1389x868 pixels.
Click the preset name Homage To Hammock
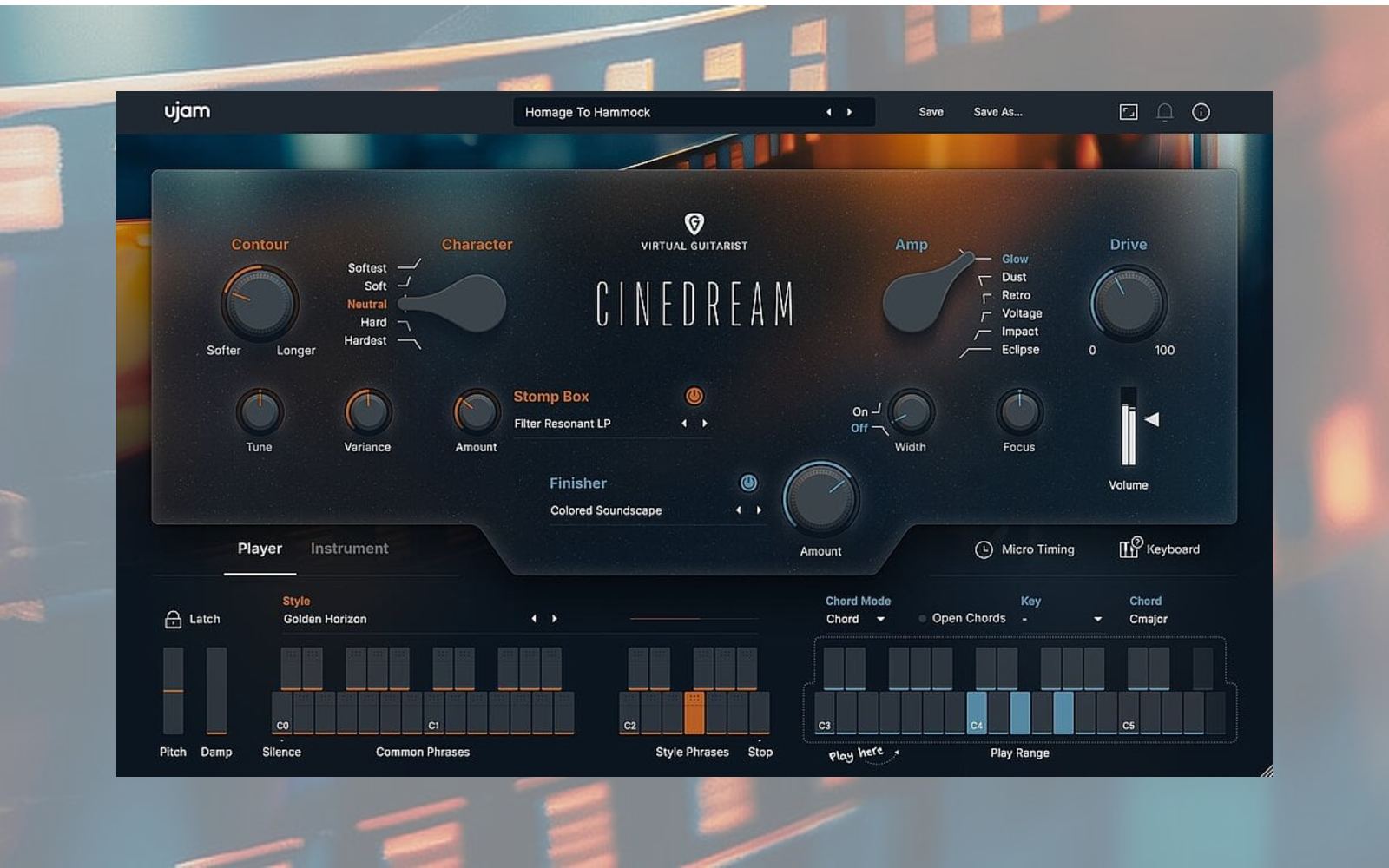coord(588,112)
